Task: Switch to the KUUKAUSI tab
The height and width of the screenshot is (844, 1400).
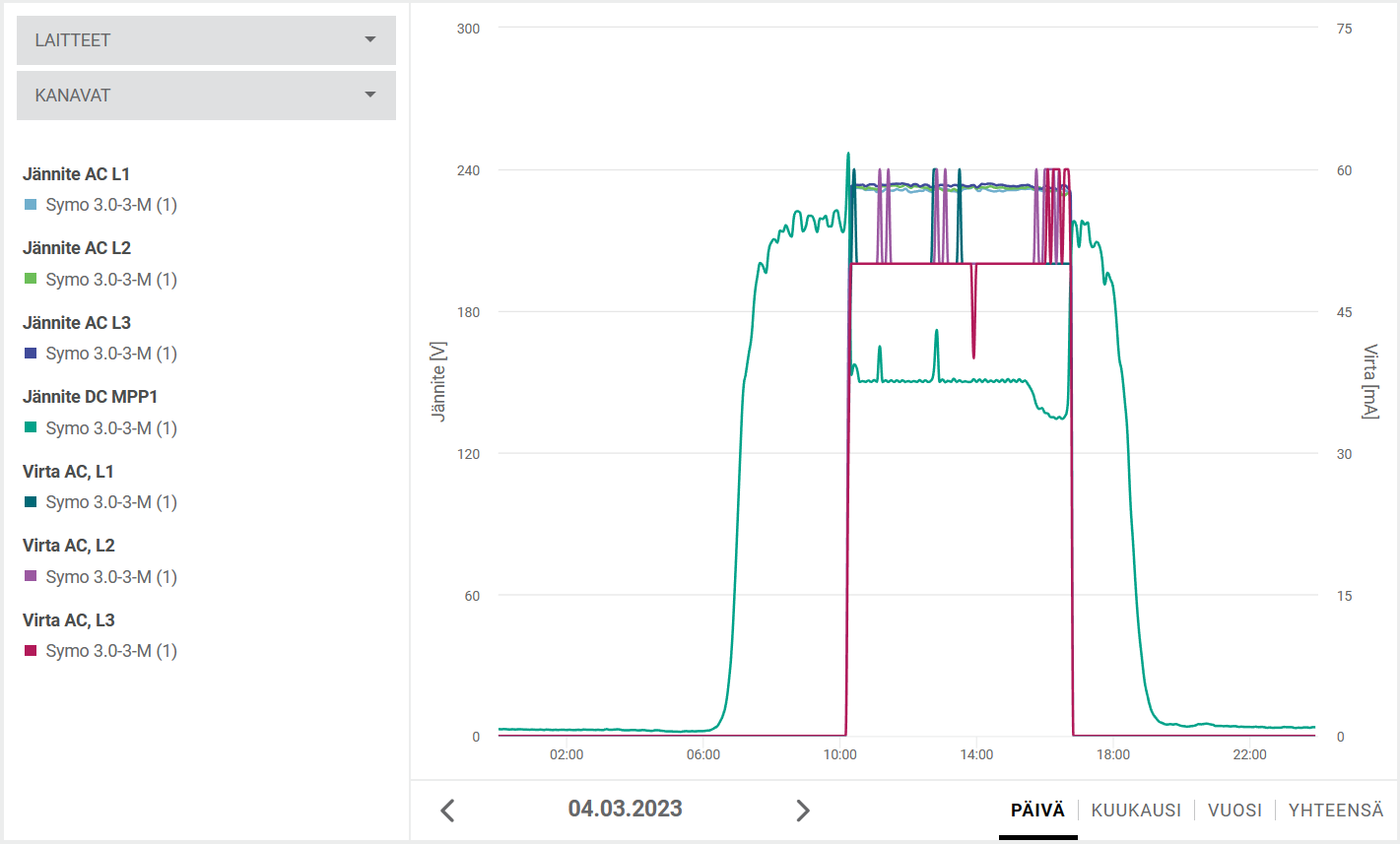Action: [1136, 811]
